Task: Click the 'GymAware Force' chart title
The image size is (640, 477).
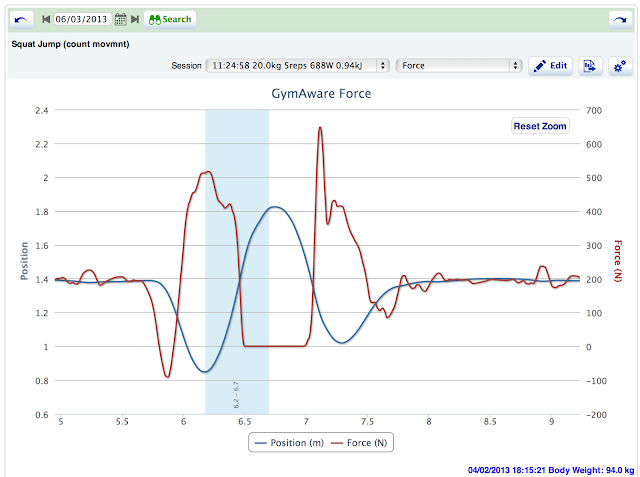Action: [321, 93]
